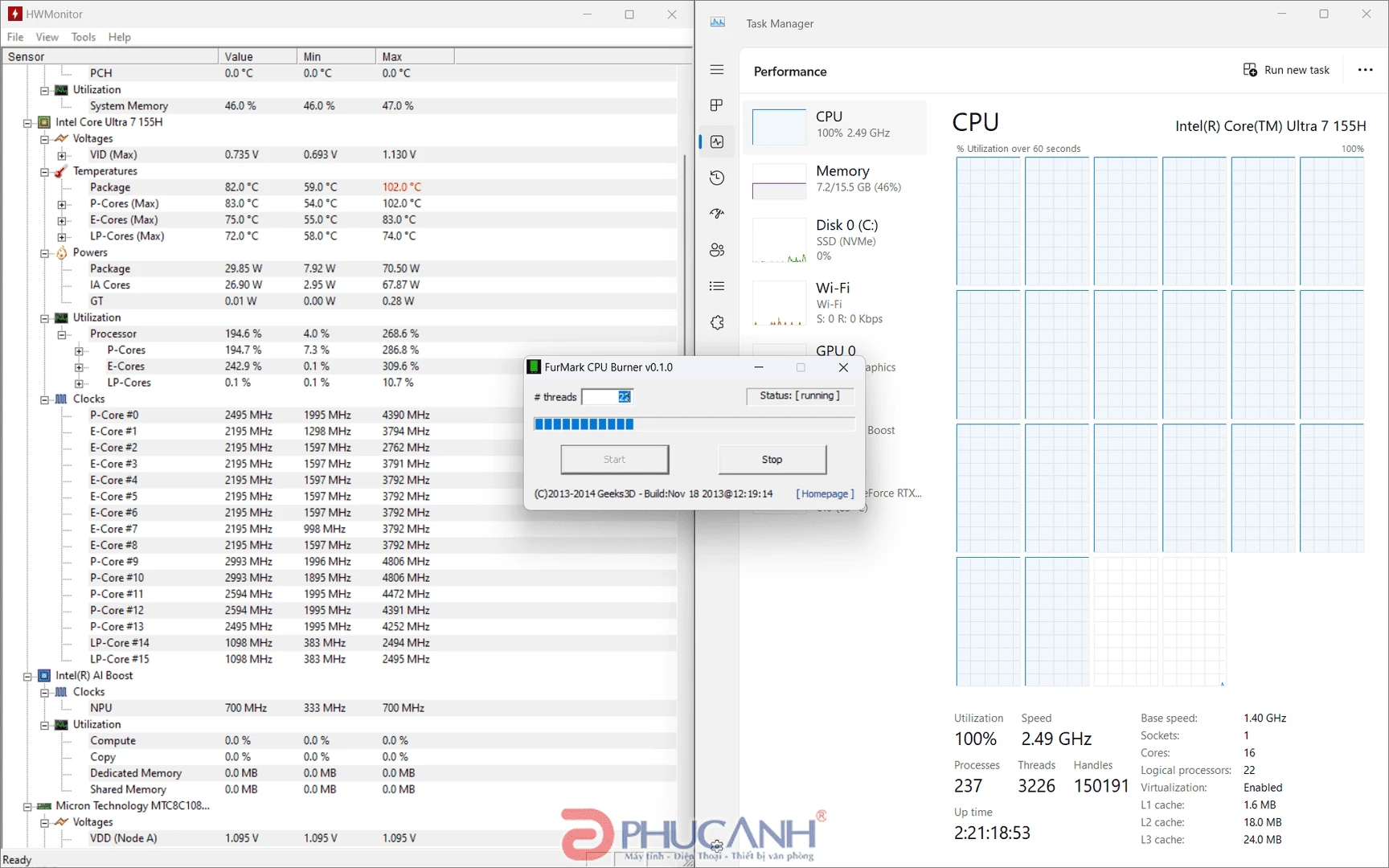Click the Intel Core Ultra 7 155H chip icon

coord(45,122)
